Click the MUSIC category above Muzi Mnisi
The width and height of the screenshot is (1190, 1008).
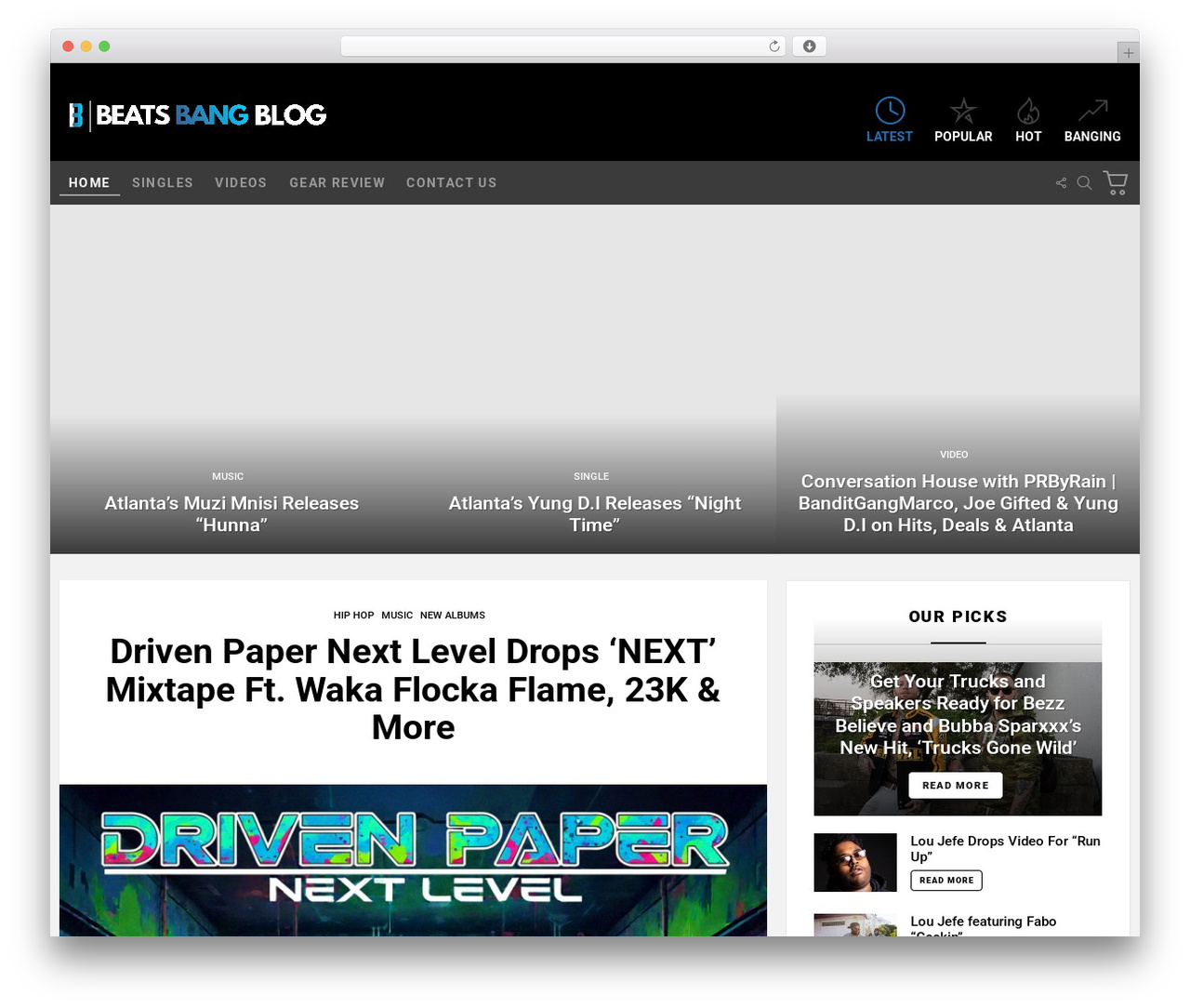pyautogui.click(x=228, y=476)
